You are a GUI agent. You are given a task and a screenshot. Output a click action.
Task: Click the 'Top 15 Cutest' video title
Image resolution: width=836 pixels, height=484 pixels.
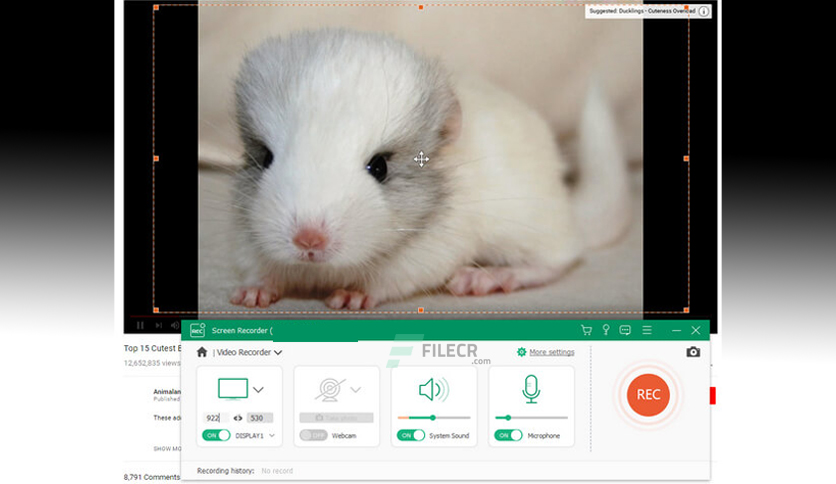point(152,348)
